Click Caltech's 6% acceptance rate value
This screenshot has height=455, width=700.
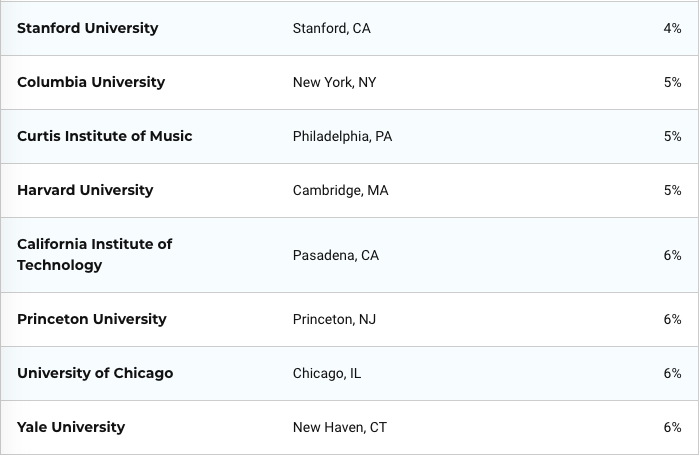point(672,255)
